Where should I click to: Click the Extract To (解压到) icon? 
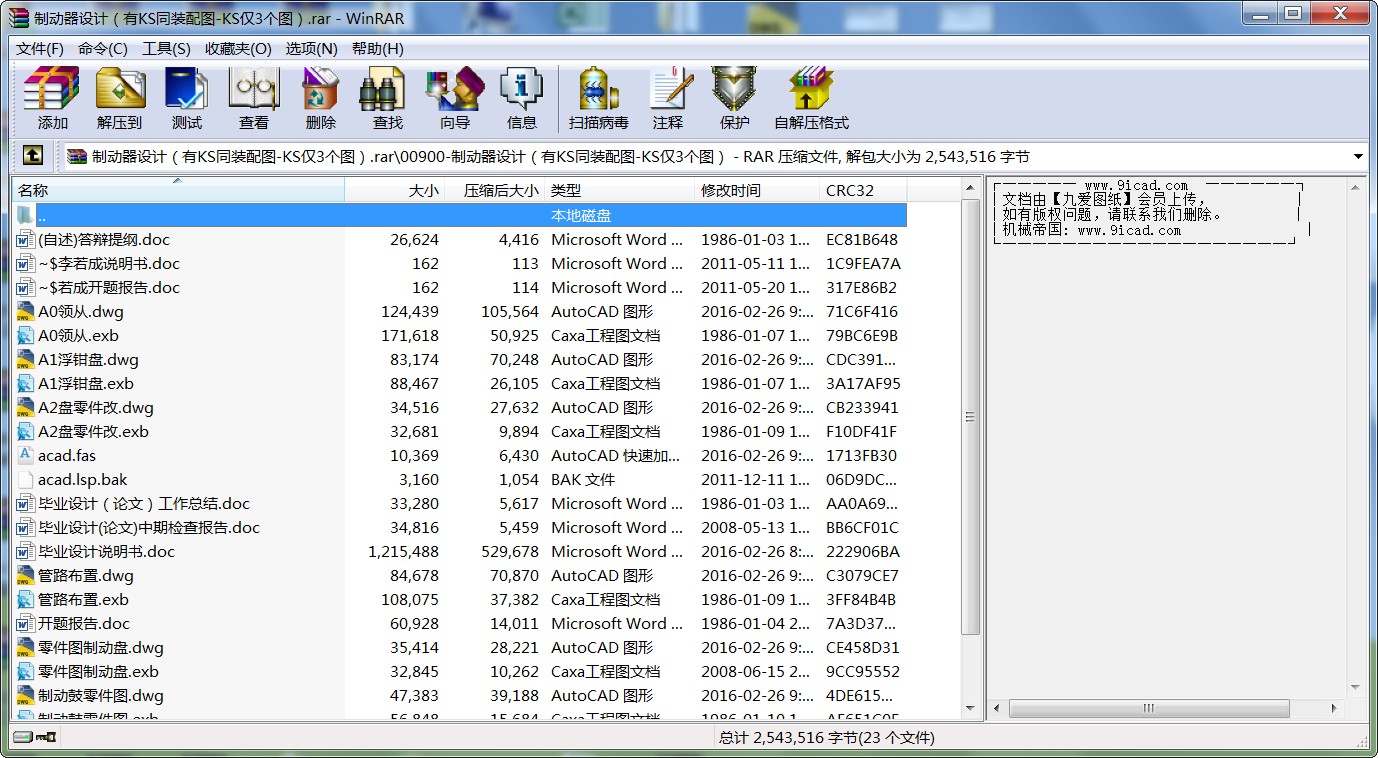(x=120, y=98)
